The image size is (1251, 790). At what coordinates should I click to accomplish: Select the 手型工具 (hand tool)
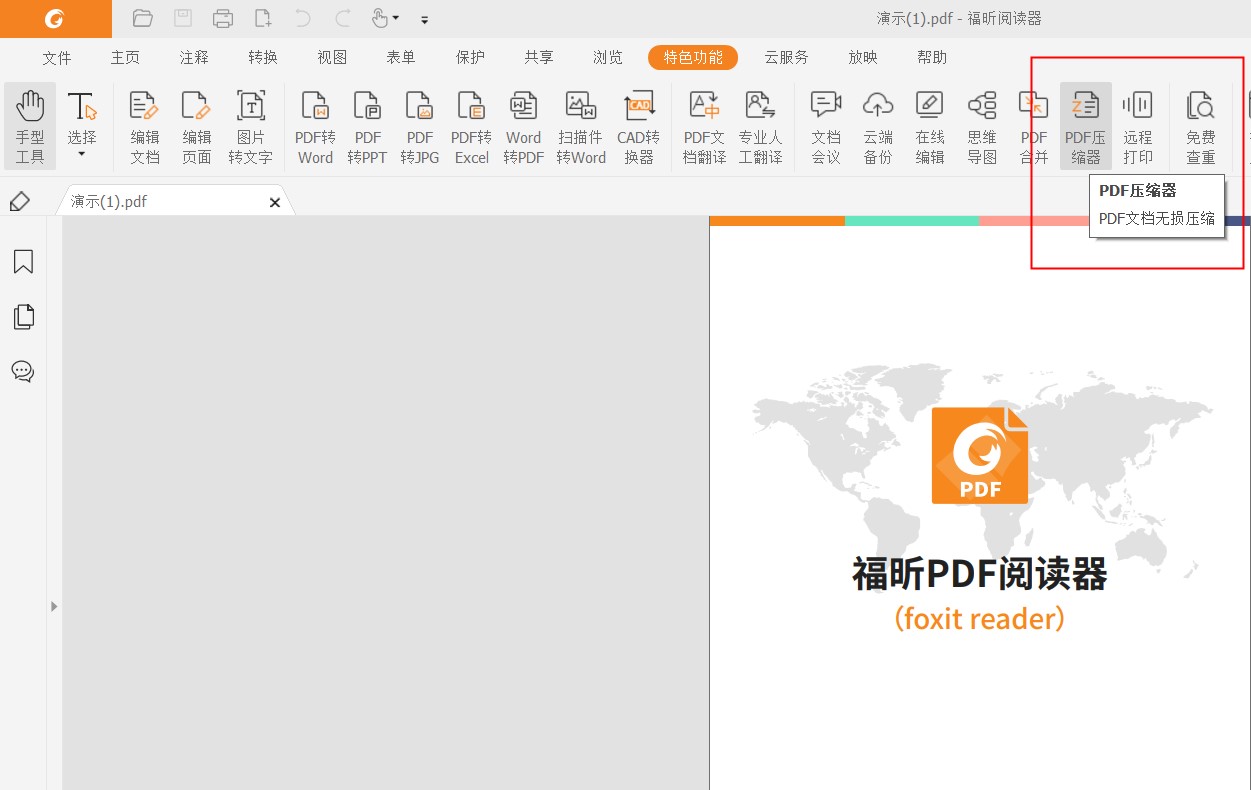coord(29,126)
